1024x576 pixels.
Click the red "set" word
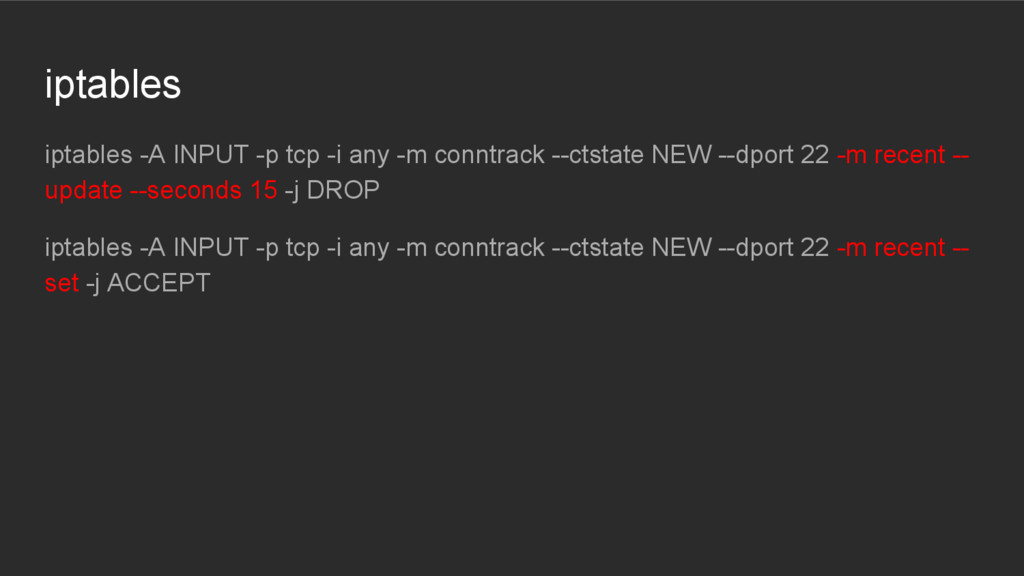(x=61, y=283)
